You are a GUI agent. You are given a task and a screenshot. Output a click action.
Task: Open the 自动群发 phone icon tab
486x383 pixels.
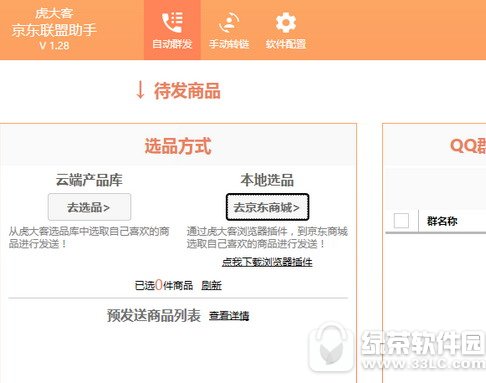tap(172, 22)
